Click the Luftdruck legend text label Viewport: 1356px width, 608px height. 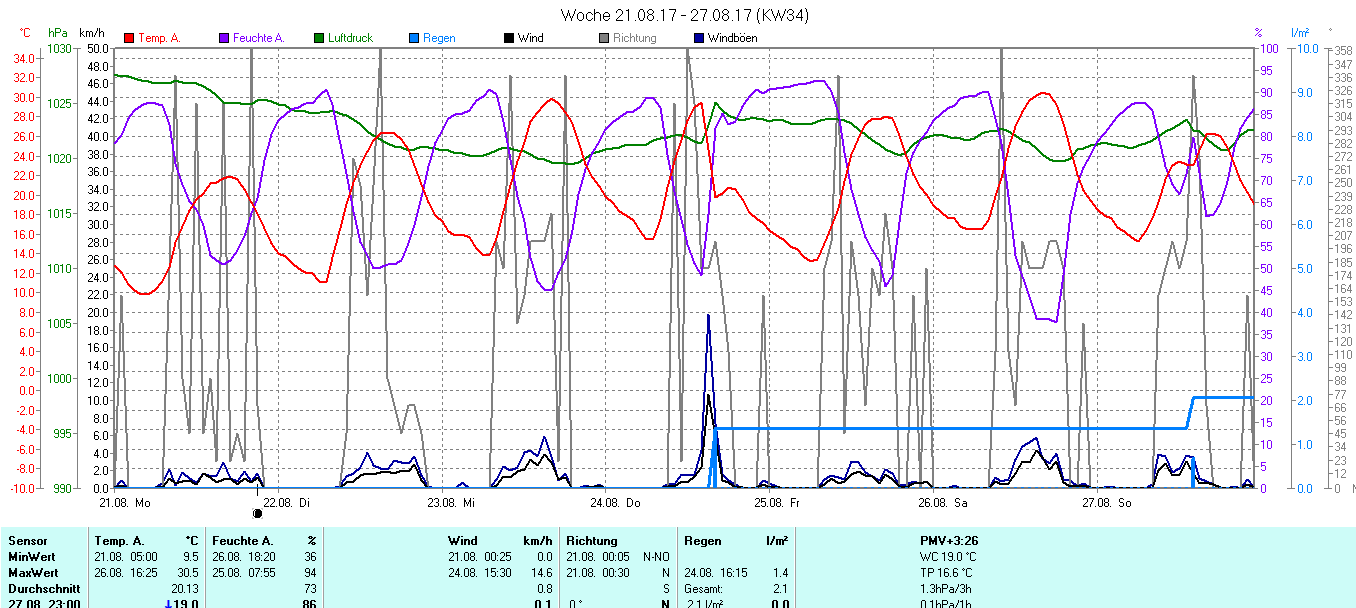[x=350, y=38]
